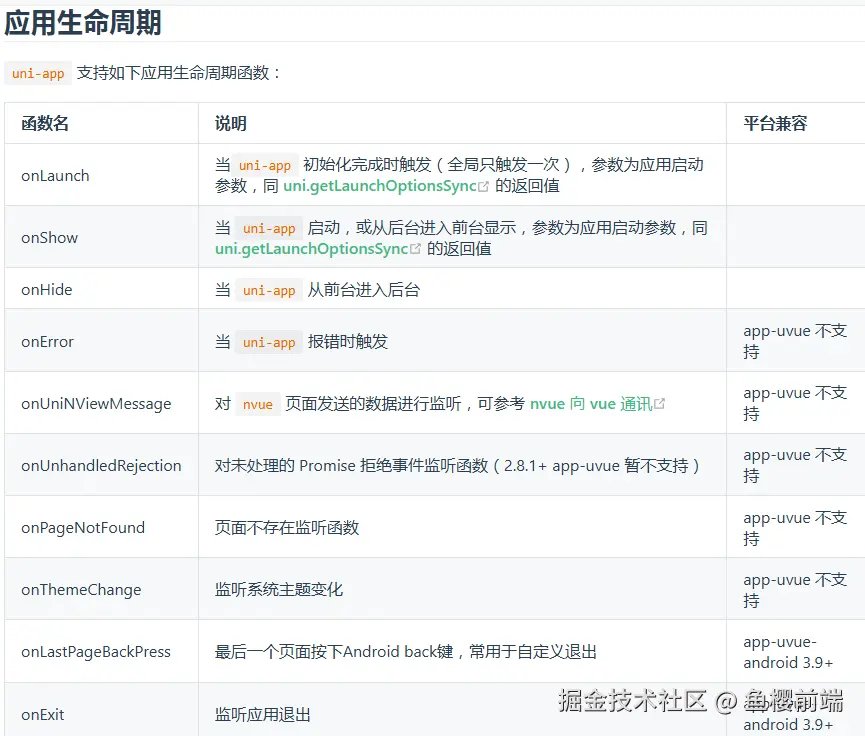Click external-link icon after onLaunch's getLaunchOptionsSync
The width and height of the screenshot is (865, 736).
coord(483,186)
